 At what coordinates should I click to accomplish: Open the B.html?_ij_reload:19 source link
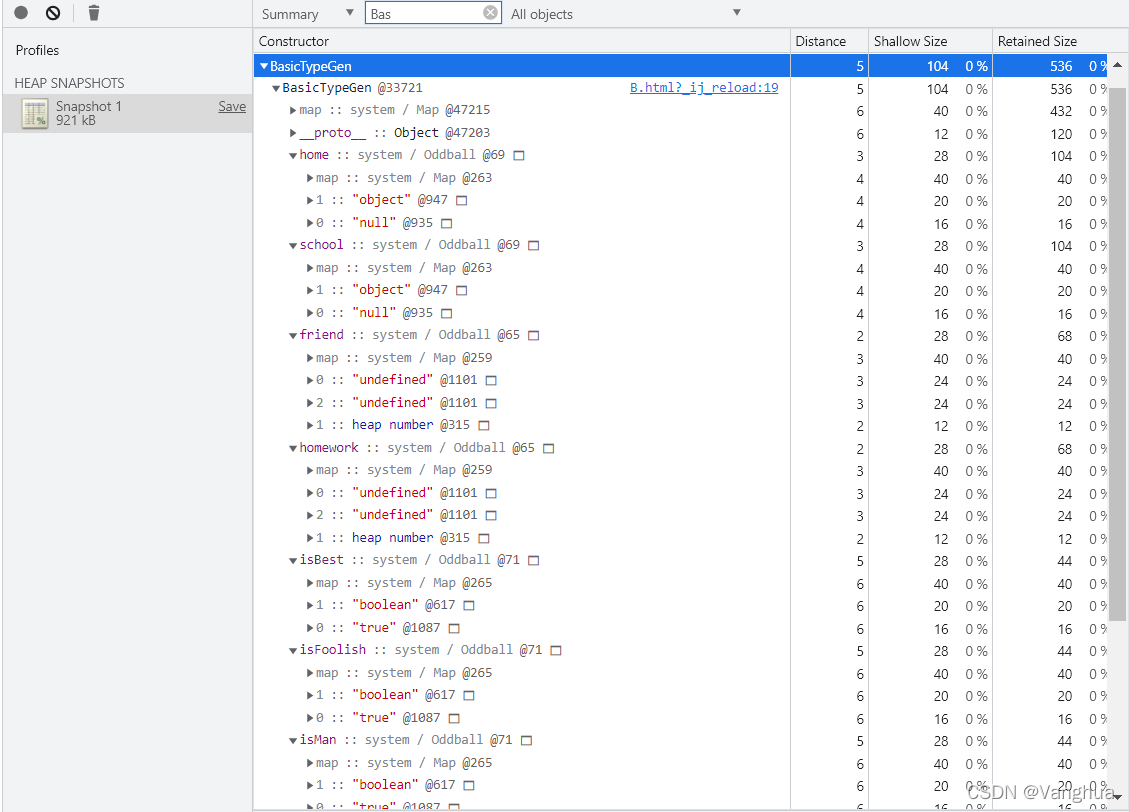pyautogui.click(x=703, y=88)
